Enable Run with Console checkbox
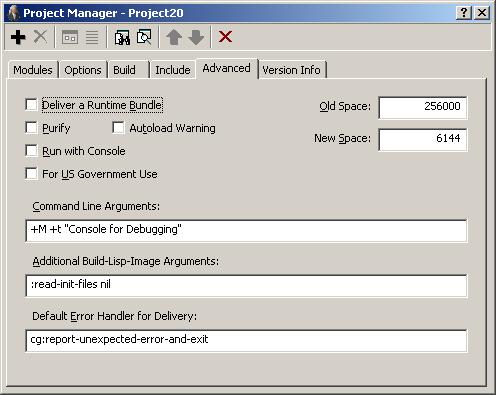This screenshot has height=395, width=496. click(x=31, y=151)
